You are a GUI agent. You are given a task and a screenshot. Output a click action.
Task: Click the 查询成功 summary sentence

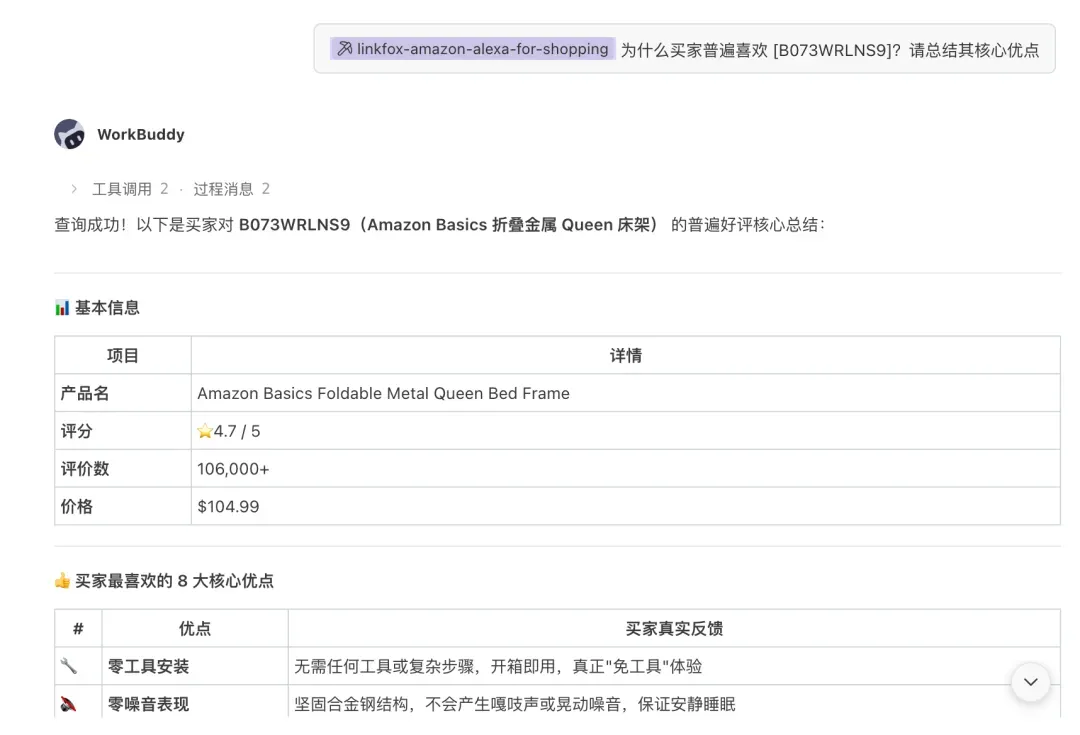[439, 225]
